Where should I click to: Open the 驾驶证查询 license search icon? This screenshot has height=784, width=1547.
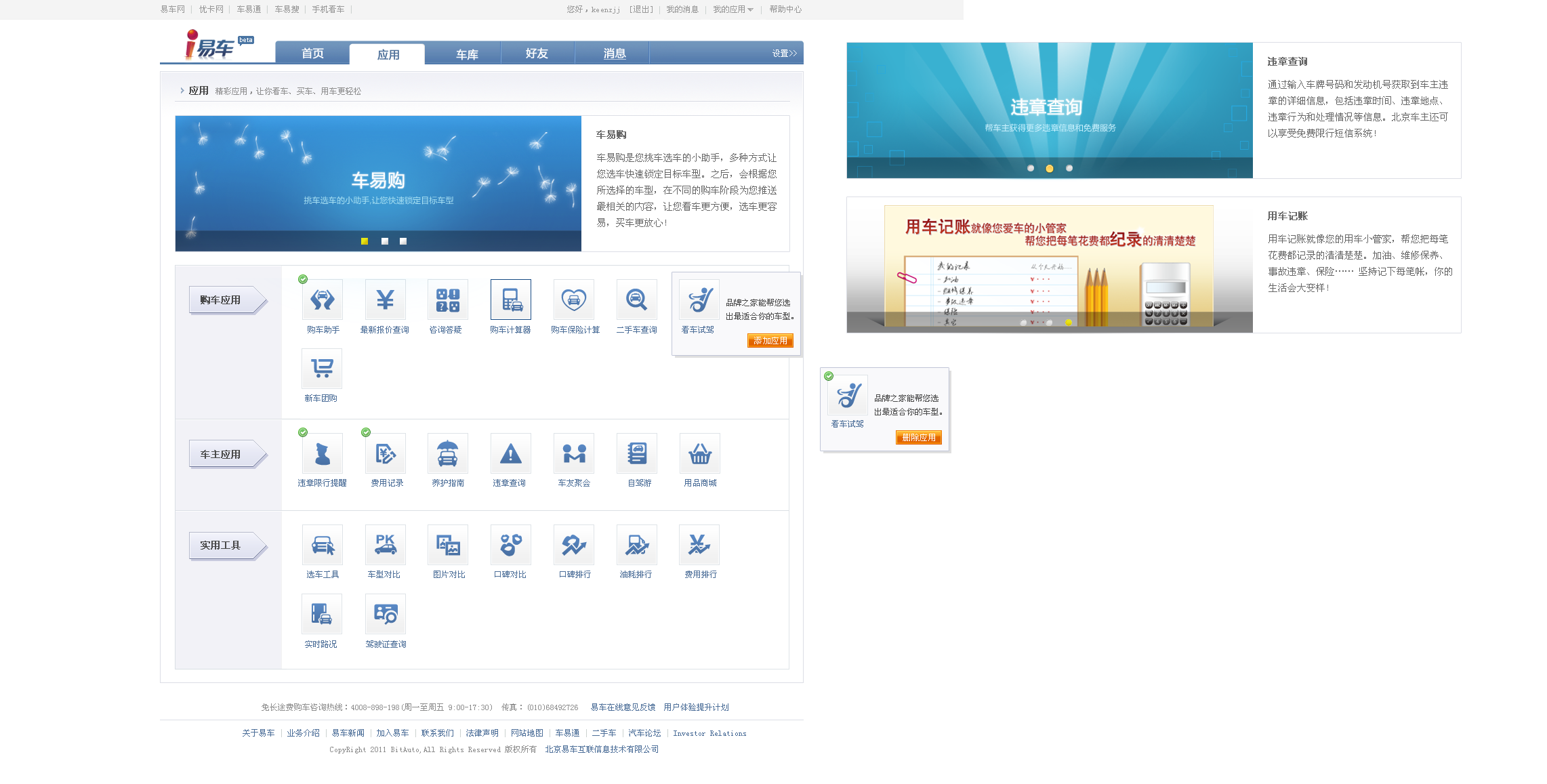point(385,614)
